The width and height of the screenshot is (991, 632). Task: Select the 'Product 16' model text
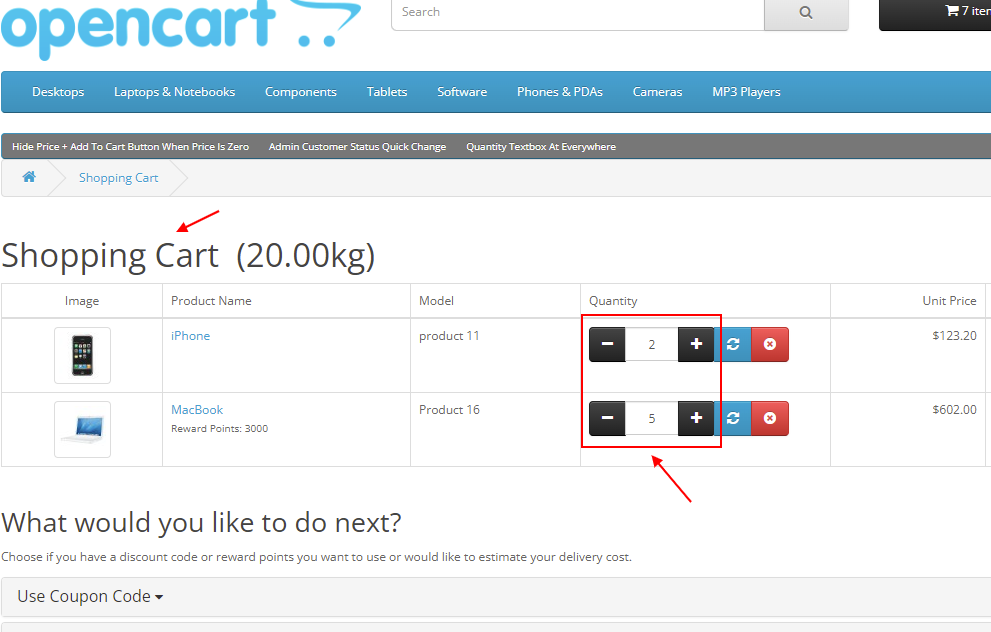click(x=449, y=410)
